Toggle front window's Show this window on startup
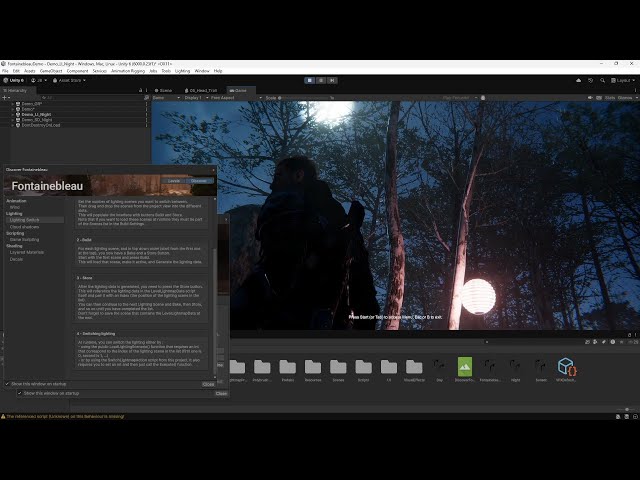 (7, 384)
